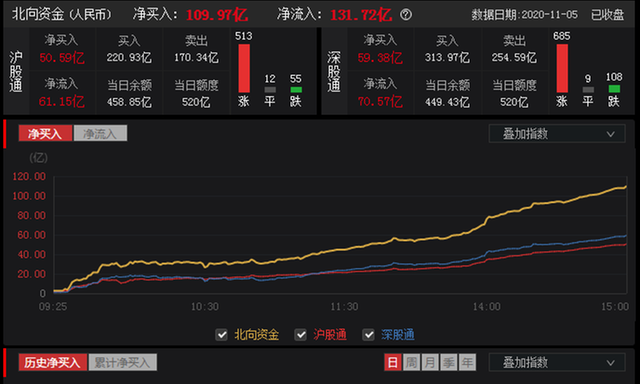Image resolution: width=640 pixels, height=384 pixels.
Task: Toggle the 深股通 line checkbox
Action: point(369,335)
